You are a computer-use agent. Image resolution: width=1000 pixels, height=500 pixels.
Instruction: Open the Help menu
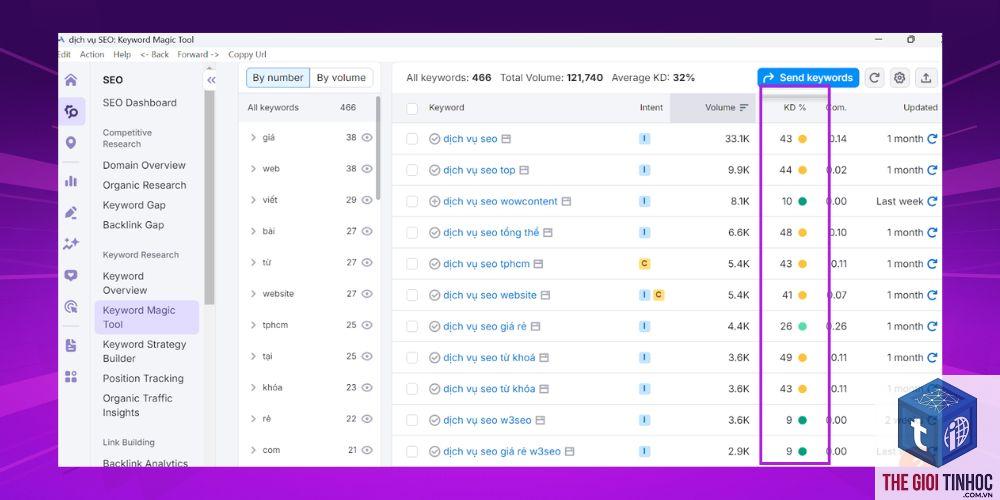coord(122,55)
